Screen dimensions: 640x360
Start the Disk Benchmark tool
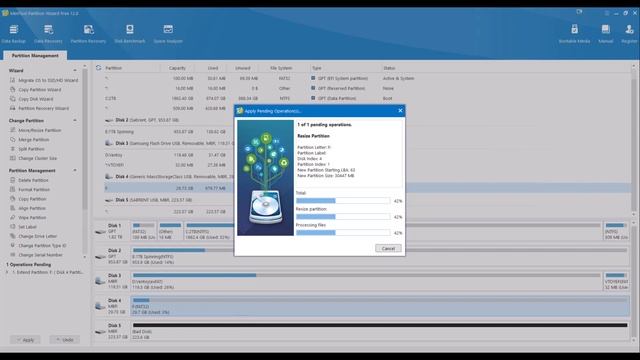[129, 33]
